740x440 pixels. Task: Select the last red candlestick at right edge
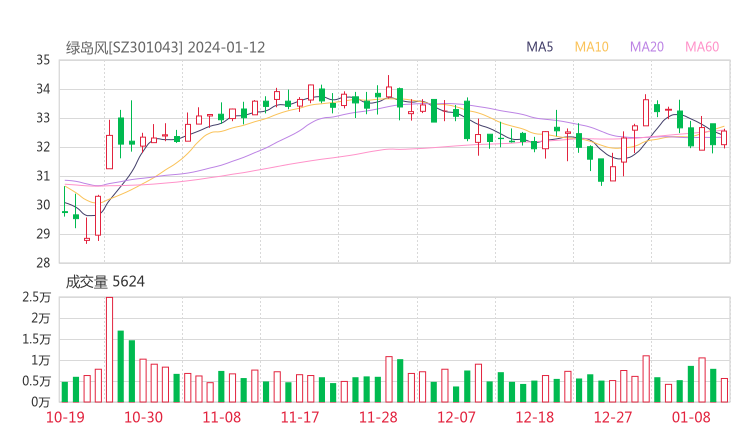(724, 138)
